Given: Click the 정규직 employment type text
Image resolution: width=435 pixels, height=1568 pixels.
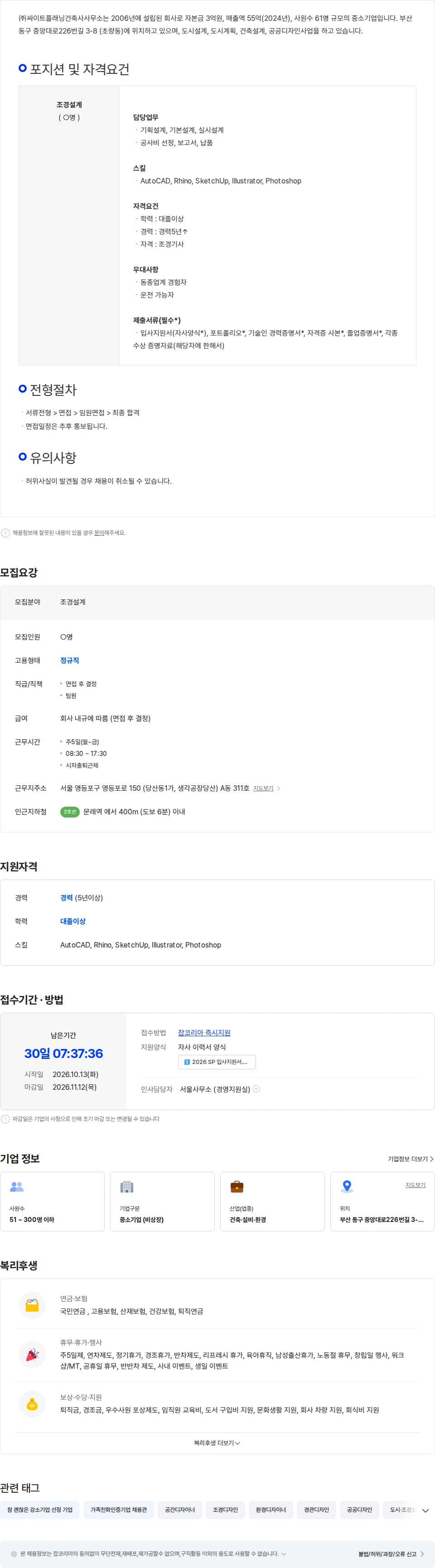Looking at the screenshot, I should coord(69,660).
